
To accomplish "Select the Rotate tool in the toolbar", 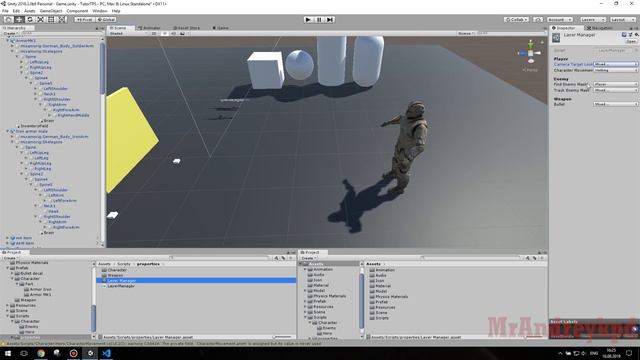I will tap(29, 20).
